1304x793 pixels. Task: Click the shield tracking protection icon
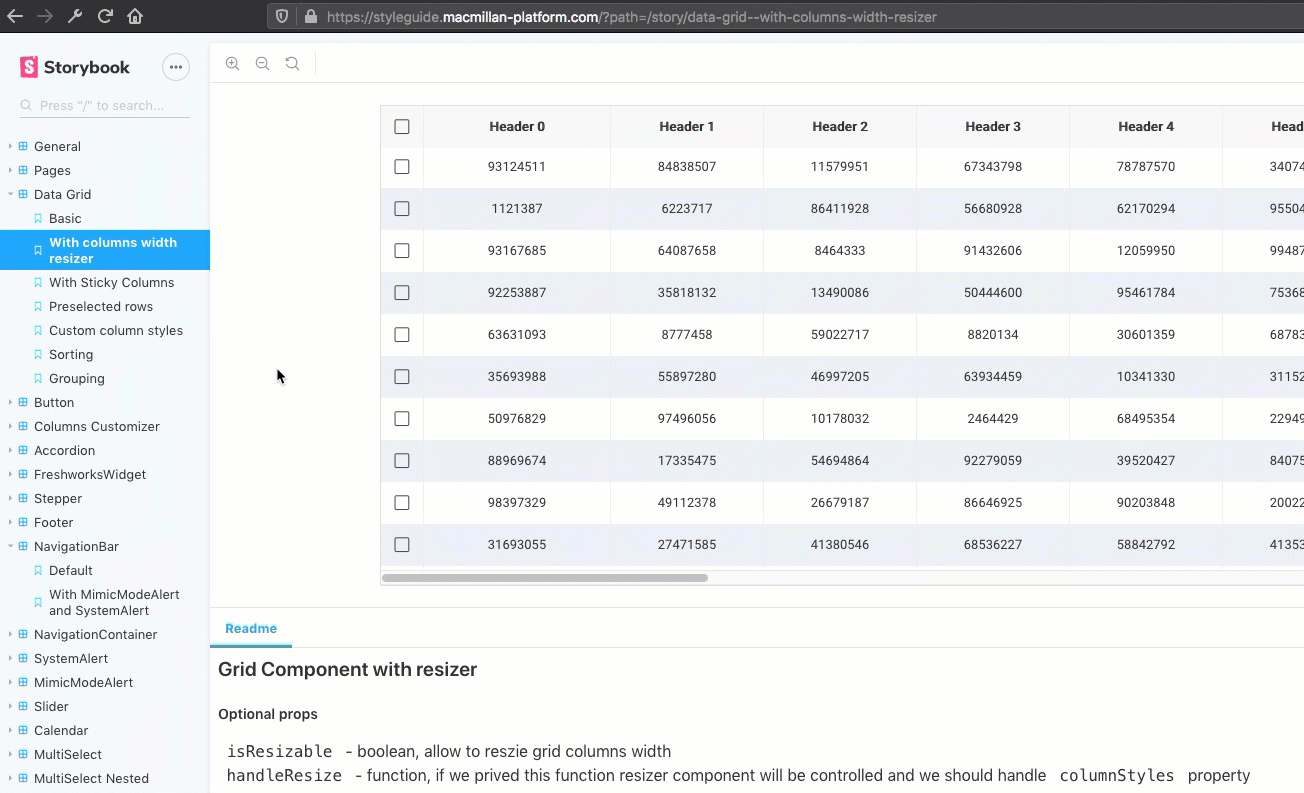click(282, 16)
